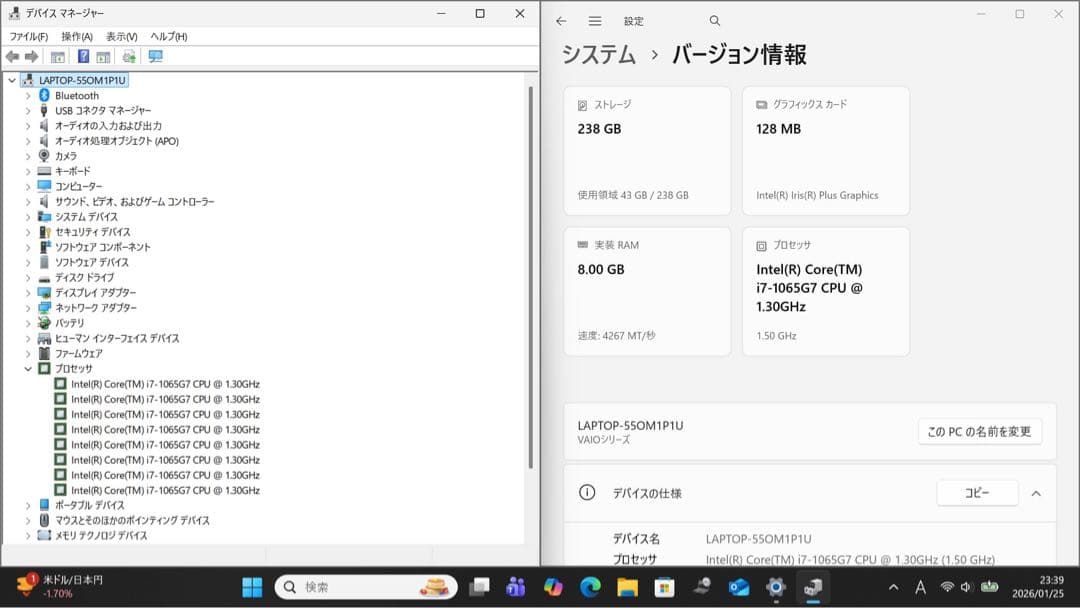This screenshot has width=1080, height=608.
Task: Collapse the デバイスの仕様 section chevron
Action: coord(1035,493)
